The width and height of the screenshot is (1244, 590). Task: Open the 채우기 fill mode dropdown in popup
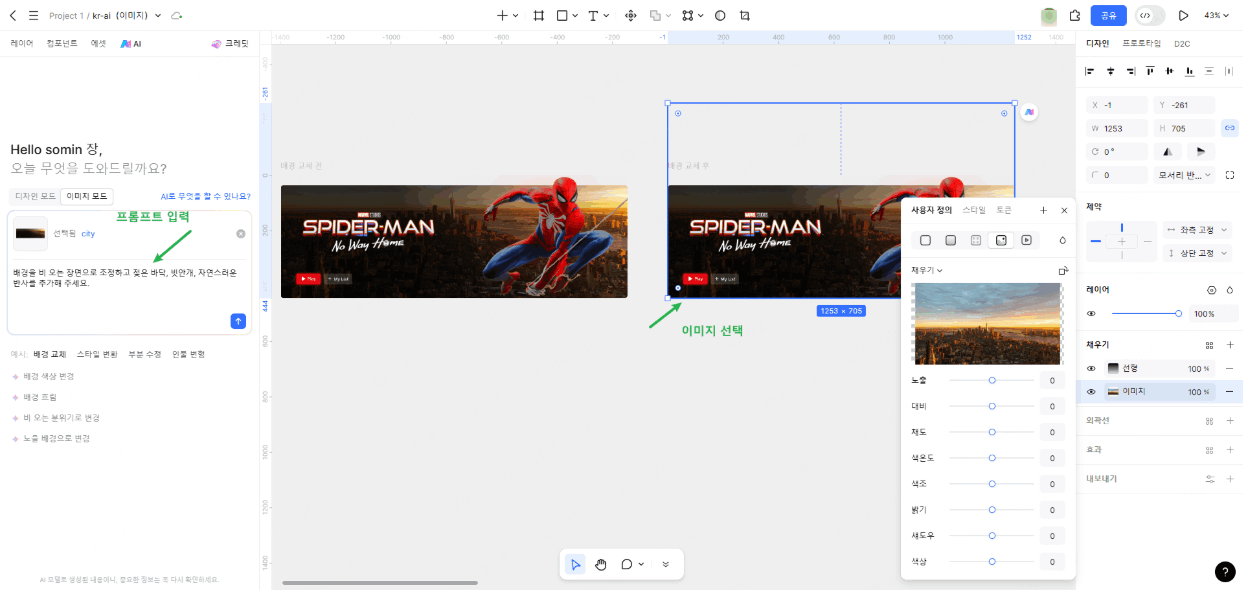927,270
